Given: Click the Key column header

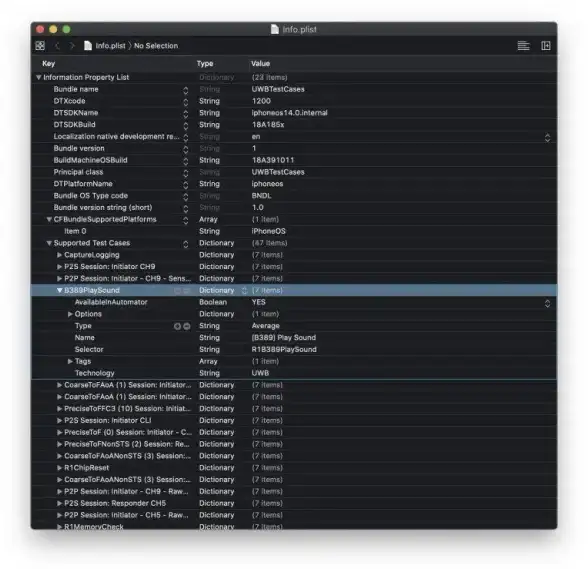Looking at the screenshot, I should [49, 63].
